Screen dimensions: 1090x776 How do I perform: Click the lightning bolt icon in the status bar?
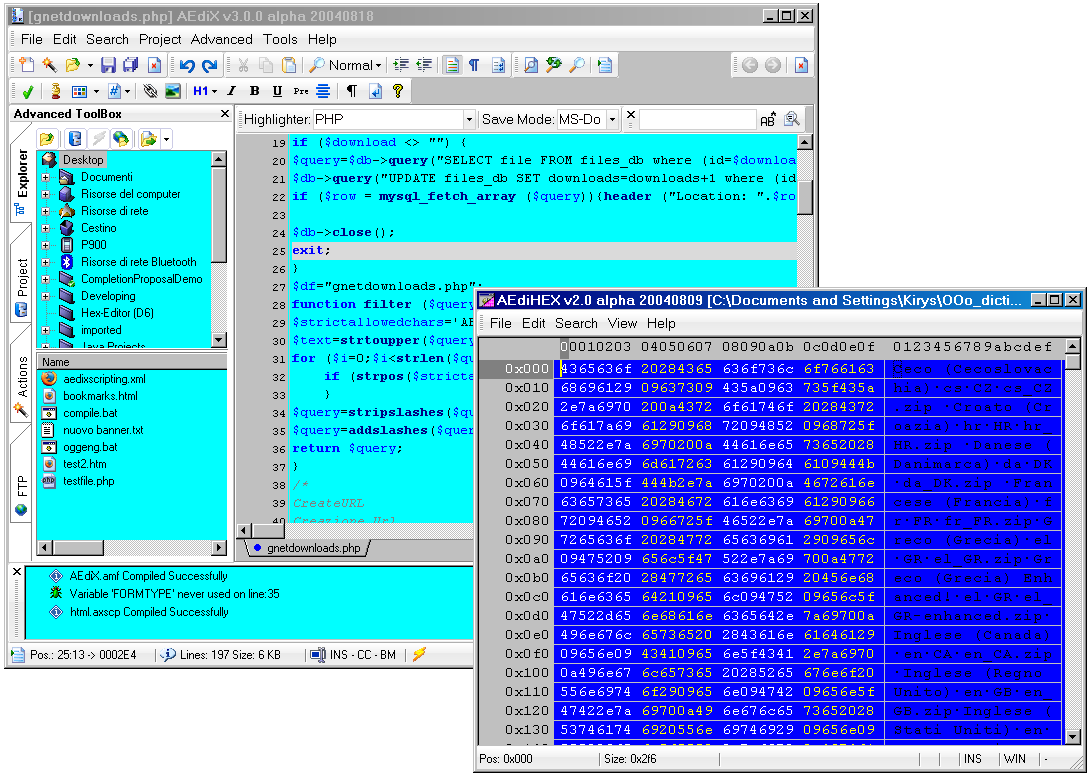(x=419, y=654)
